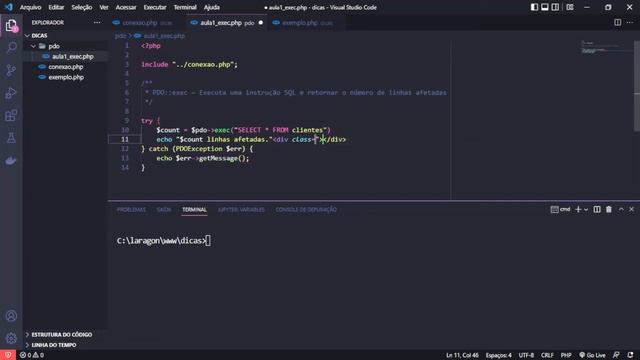Toggle secondary side bar layout icon
This screenshot has width=640, height=360.
tap(556, 7)
